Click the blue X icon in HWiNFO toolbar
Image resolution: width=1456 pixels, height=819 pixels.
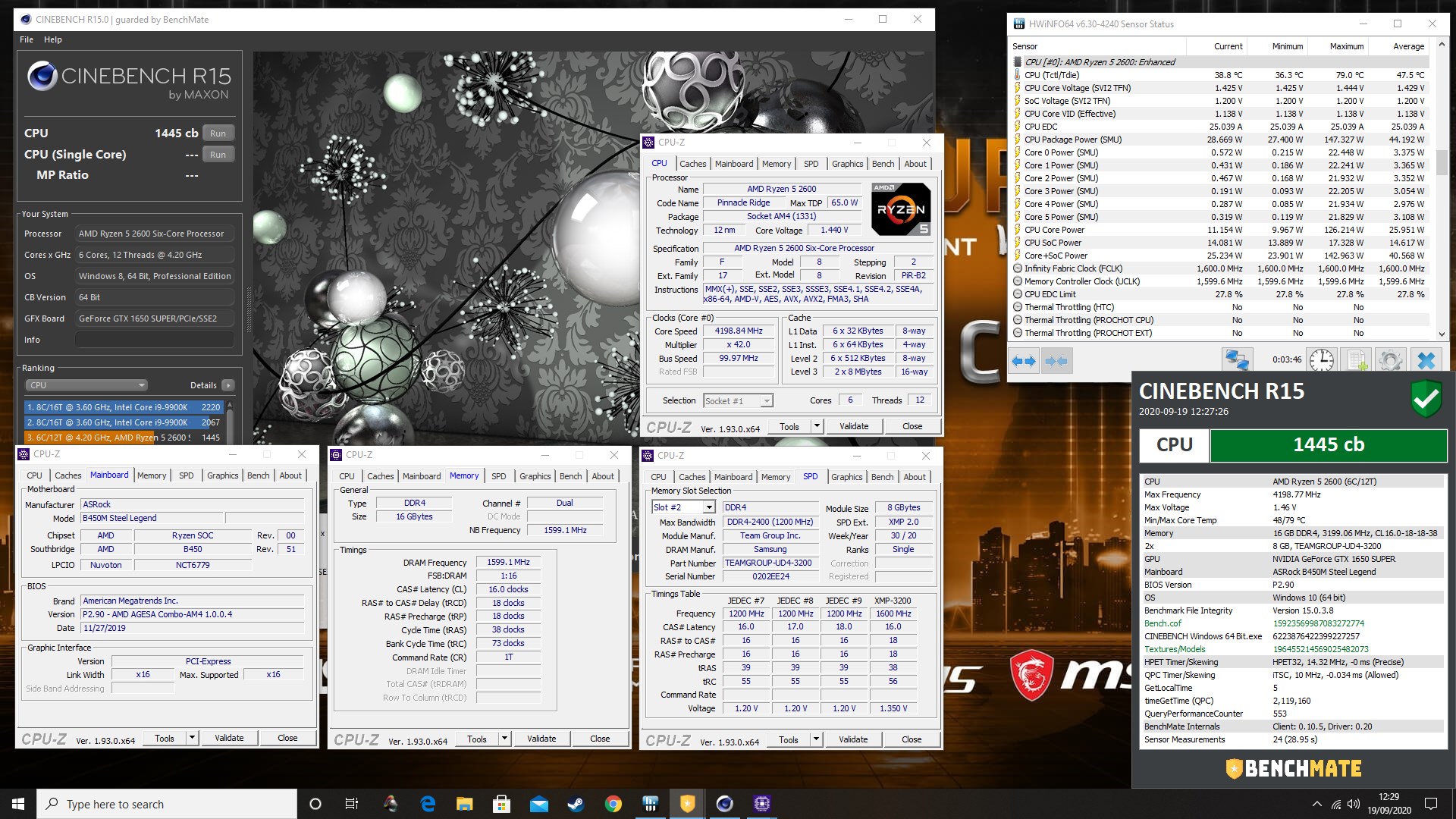coord(1426,360)
